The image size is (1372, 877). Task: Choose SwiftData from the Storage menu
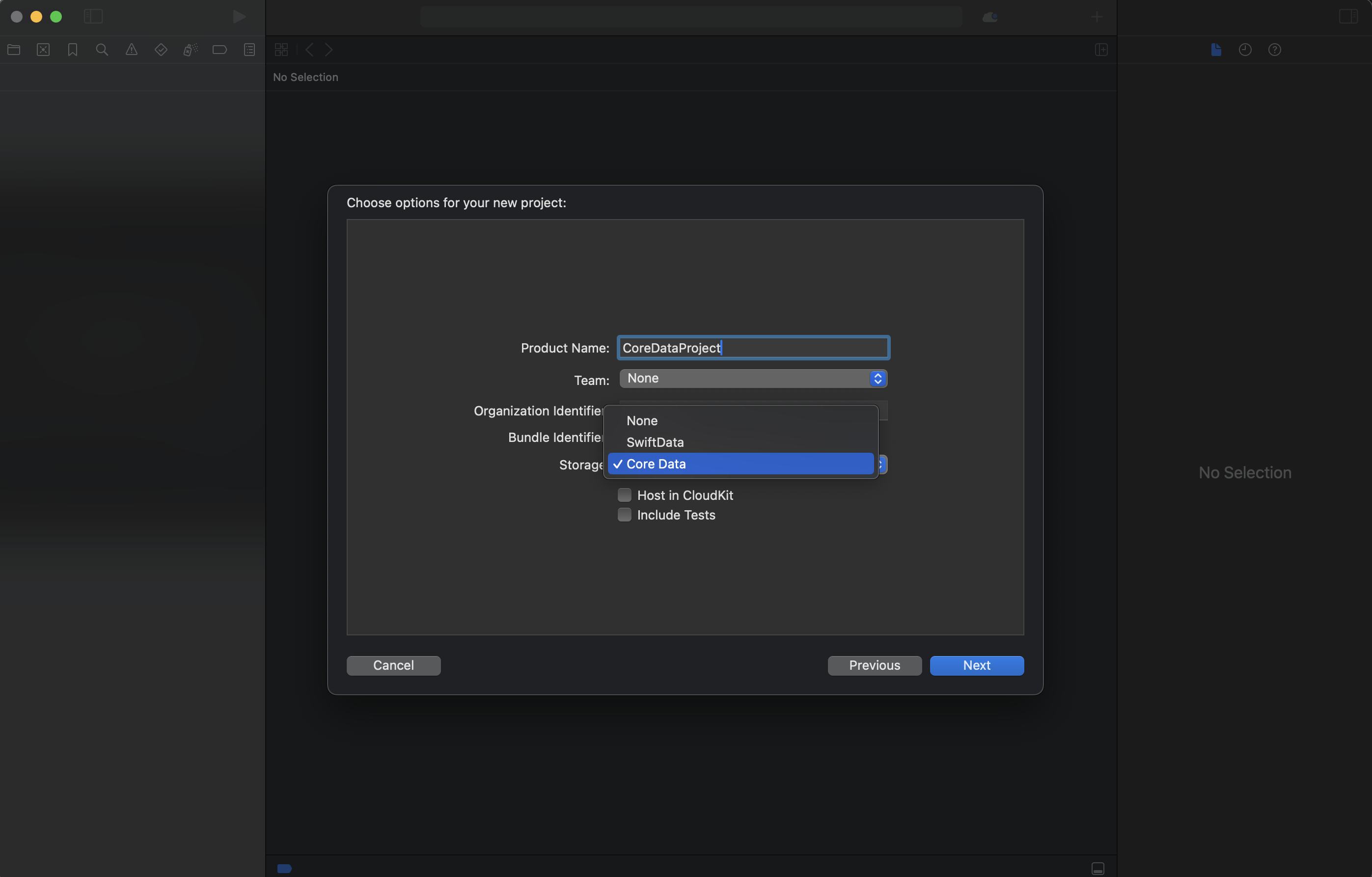655,442
